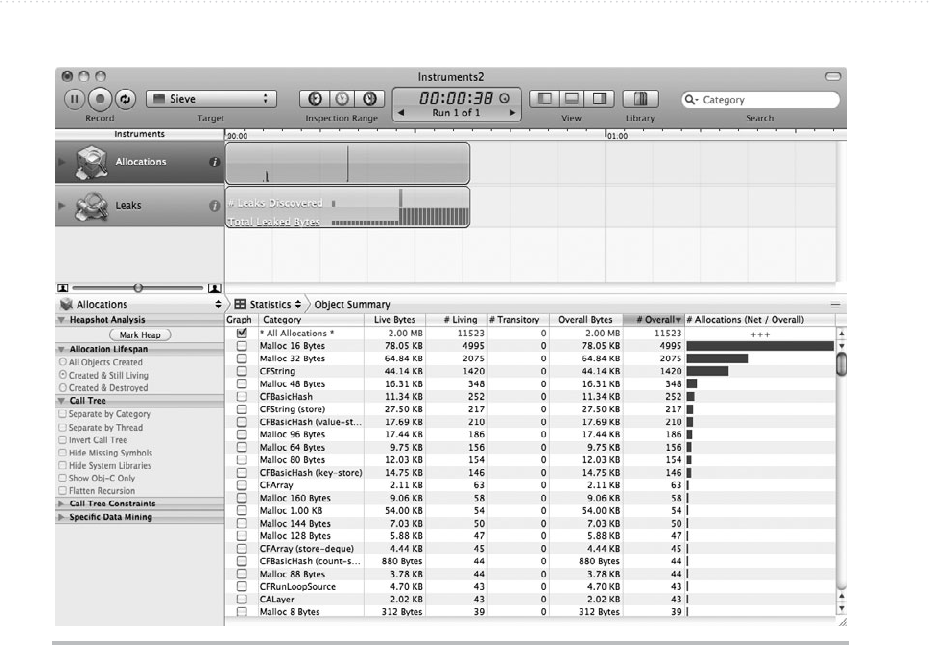Image resolution: width=929 pixels, height=645 pixels.
Task: Click the large-scale icon right of zoom slider
Action: click(214, 288)
